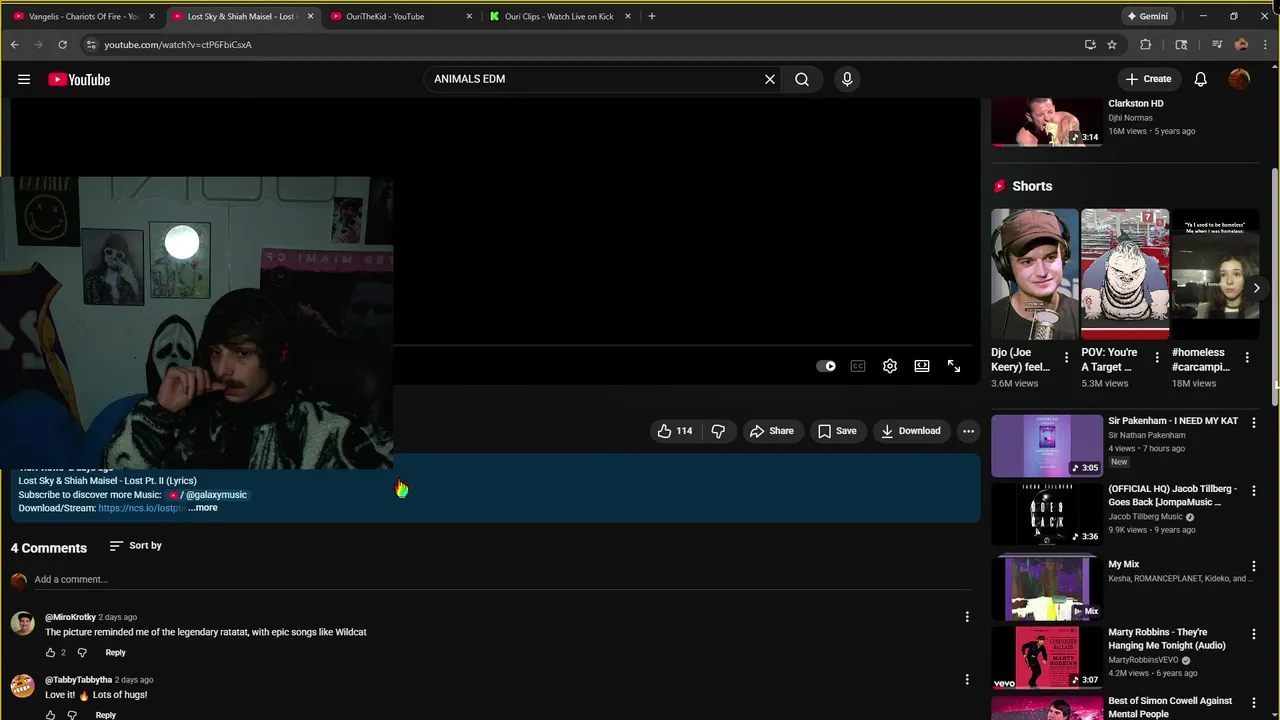Image resolution: width=1280 pixels, height=720 pixels.
Task: Enter full screen on the player
Action: point(954,366)
